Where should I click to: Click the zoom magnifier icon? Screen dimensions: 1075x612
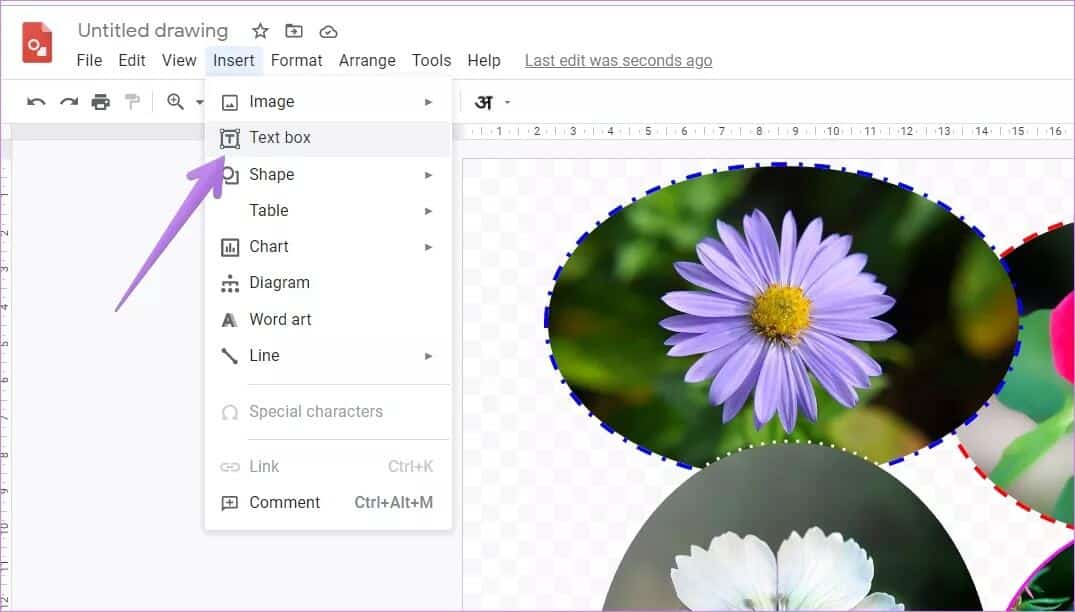pos(176,101)
